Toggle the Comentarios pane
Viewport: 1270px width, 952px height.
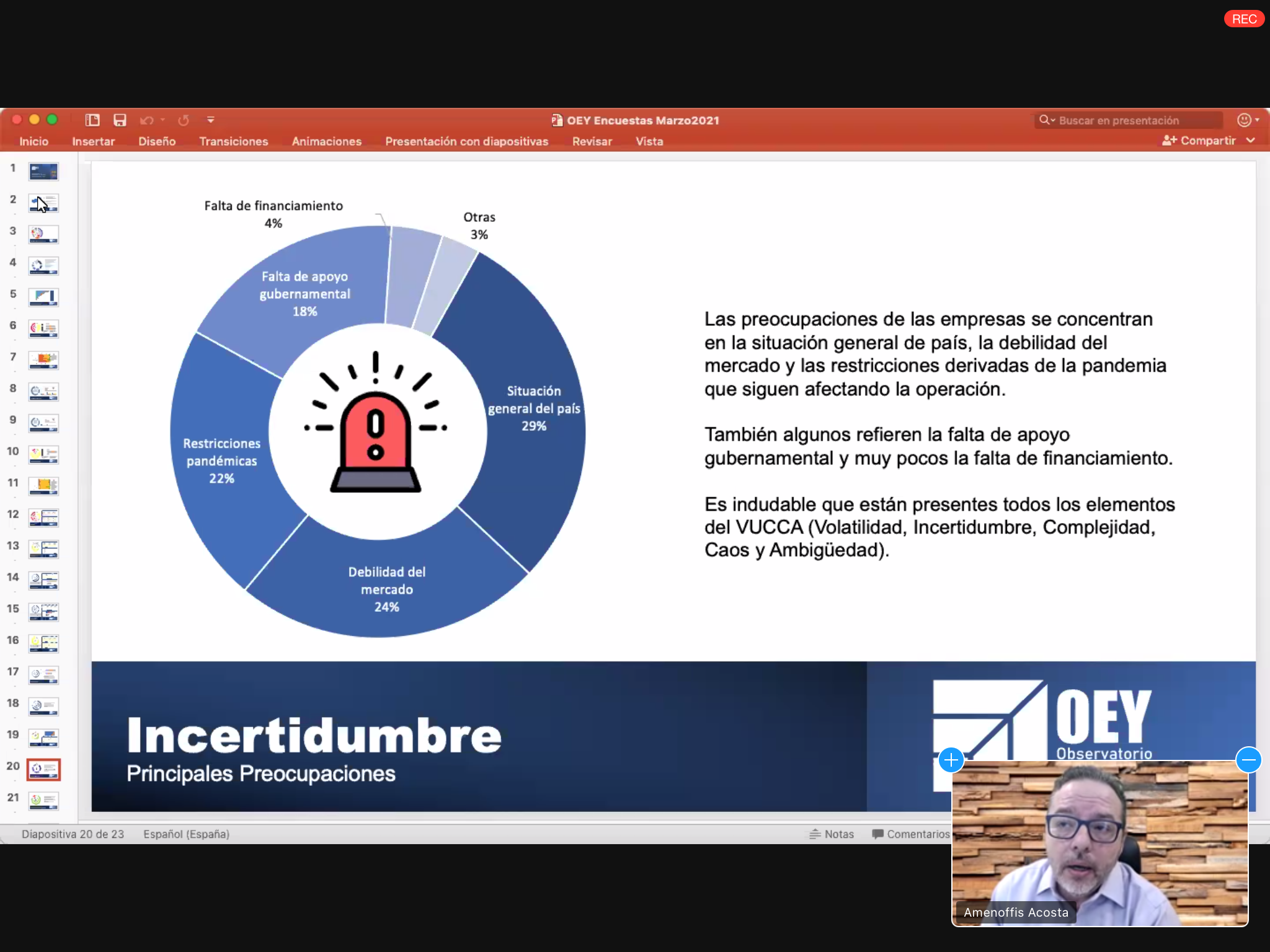pyautogui.click(x=910, y=834)
